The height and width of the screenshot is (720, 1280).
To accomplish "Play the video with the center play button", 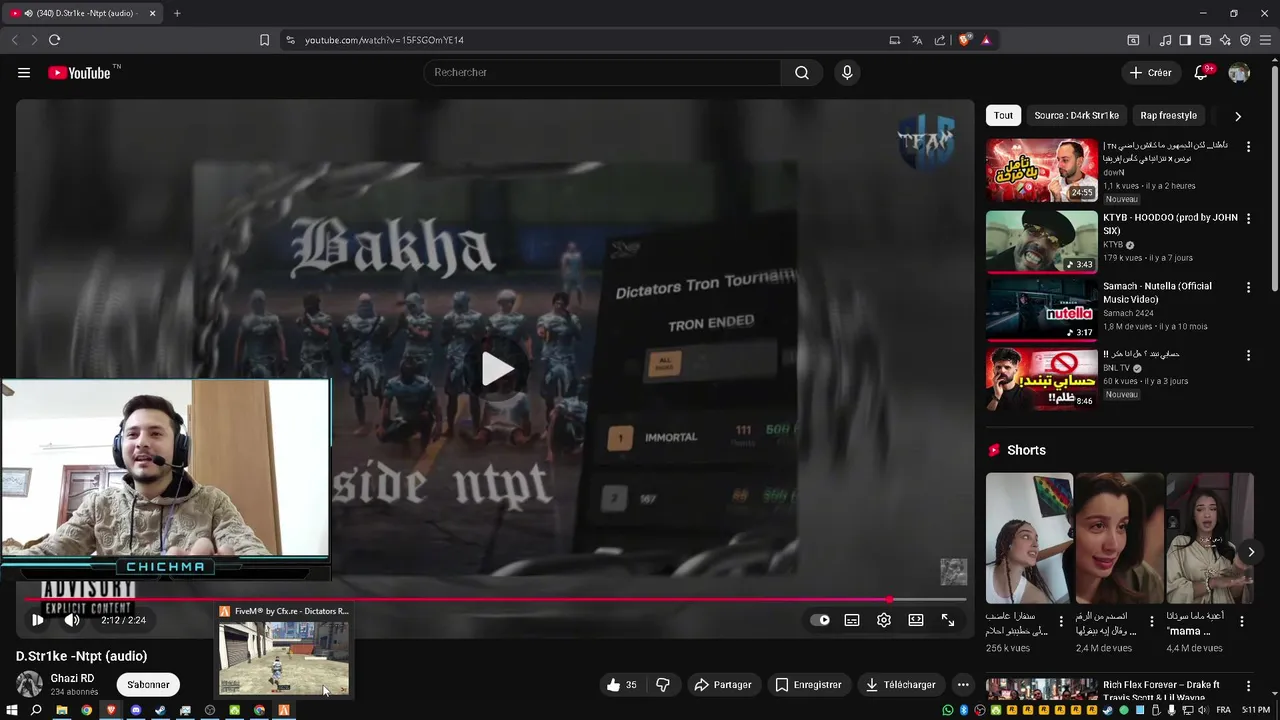I will [x=496, y=369].
